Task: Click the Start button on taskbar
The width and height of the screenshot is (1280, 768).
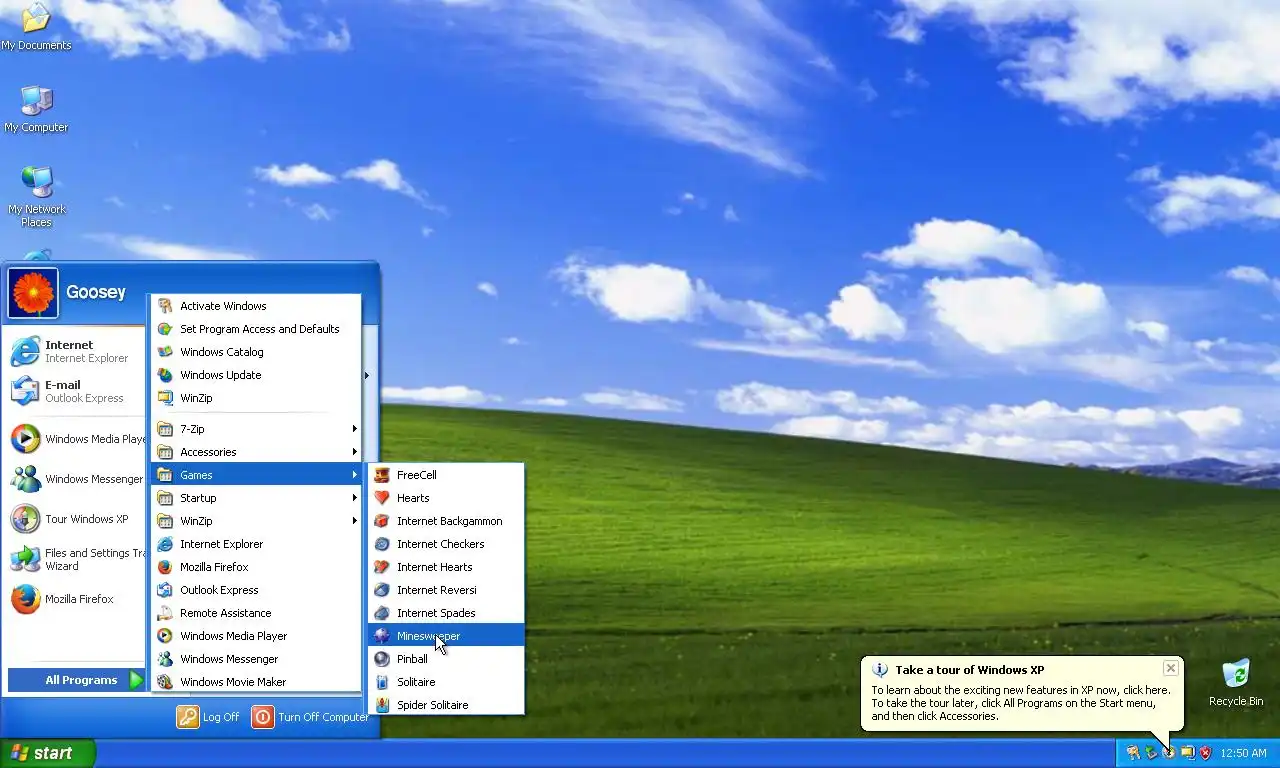Action: click(47, 753)
